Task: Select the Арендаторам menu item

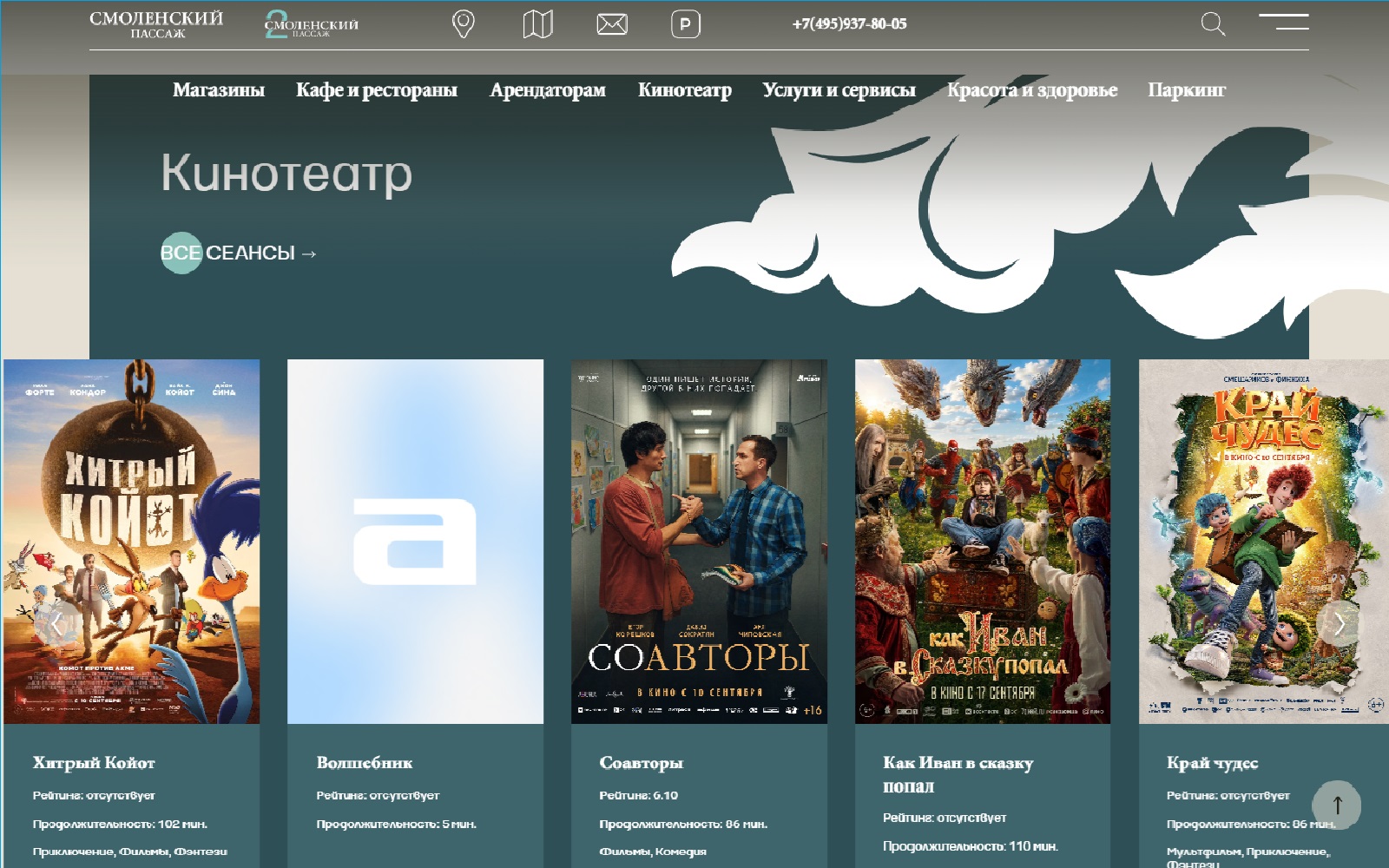Action: (548, 90)
